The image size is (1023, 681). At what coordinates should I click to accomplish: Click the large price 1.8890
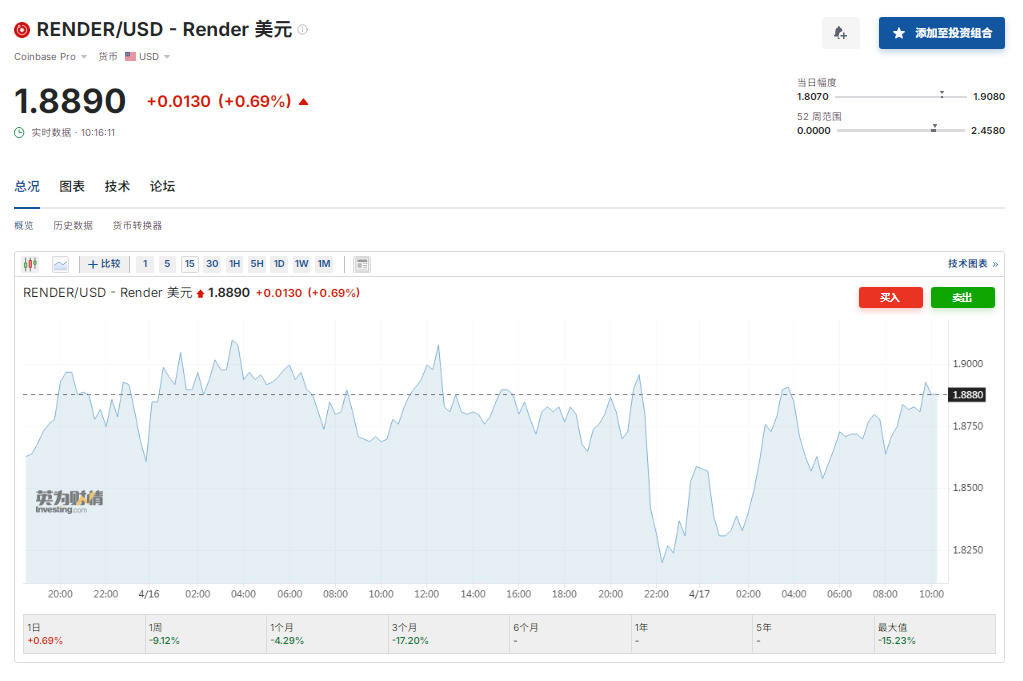[x=70, y=101]
